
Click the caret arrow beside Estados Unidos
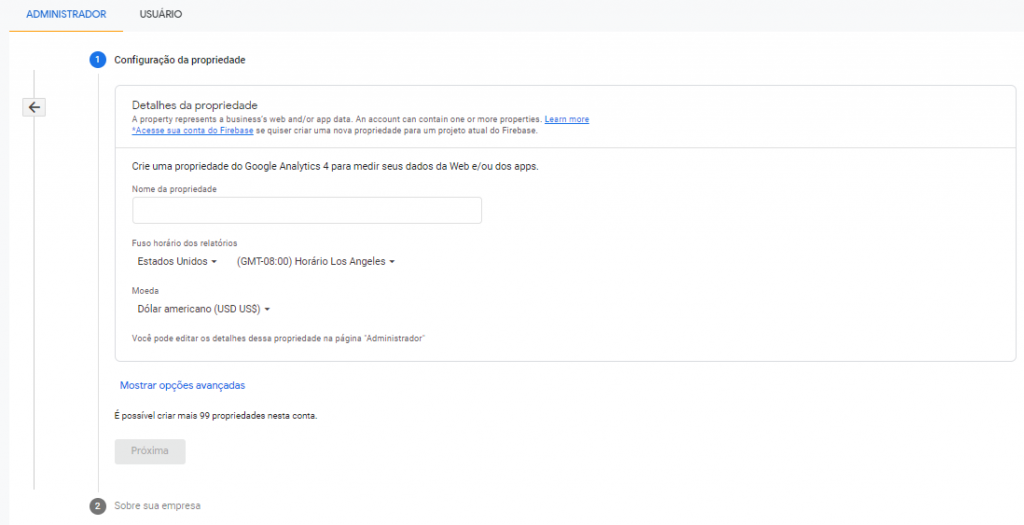pos(214,262)
